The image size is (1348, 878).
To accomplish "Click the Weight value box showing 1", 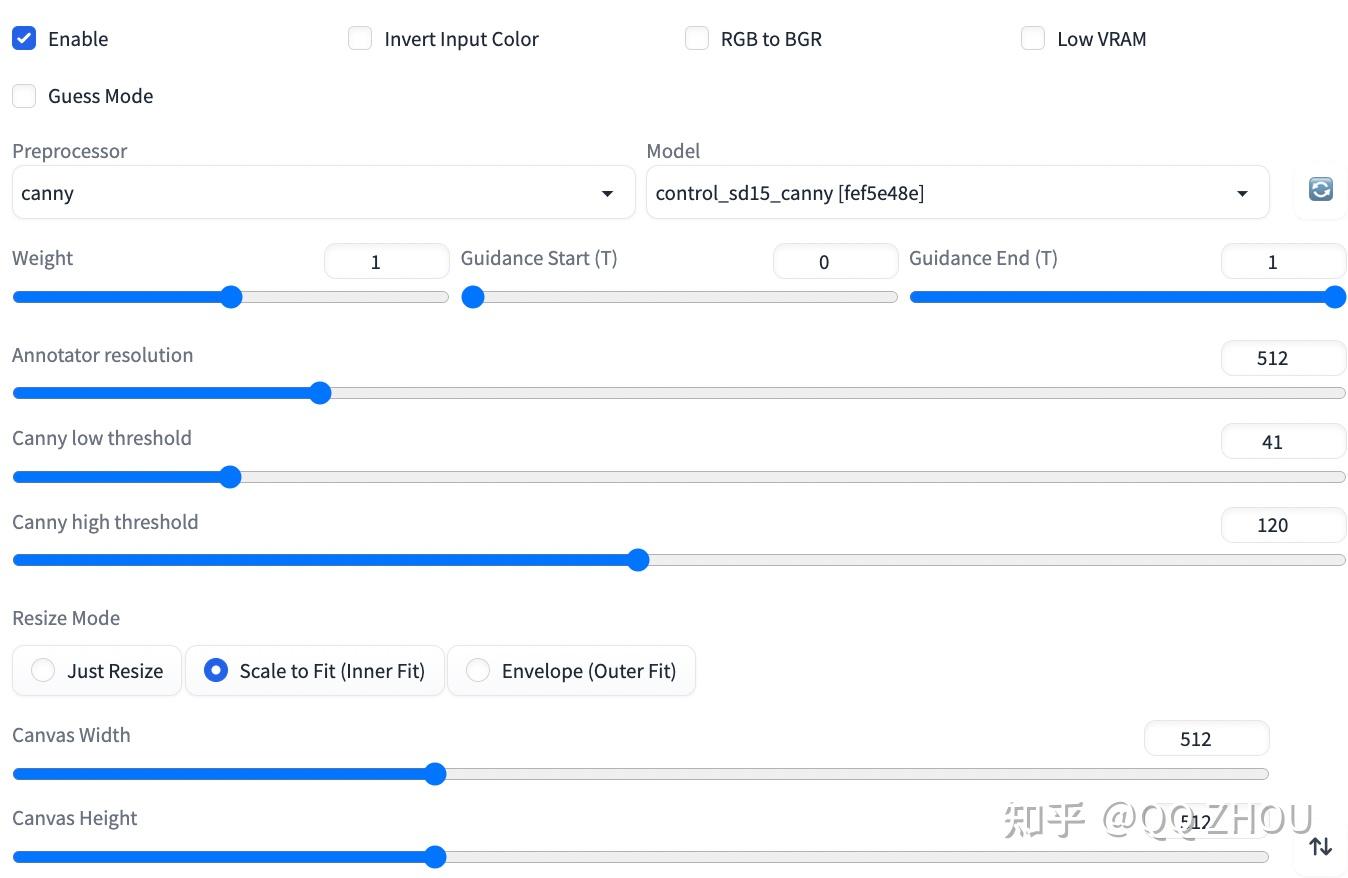I will pos(386,261).
